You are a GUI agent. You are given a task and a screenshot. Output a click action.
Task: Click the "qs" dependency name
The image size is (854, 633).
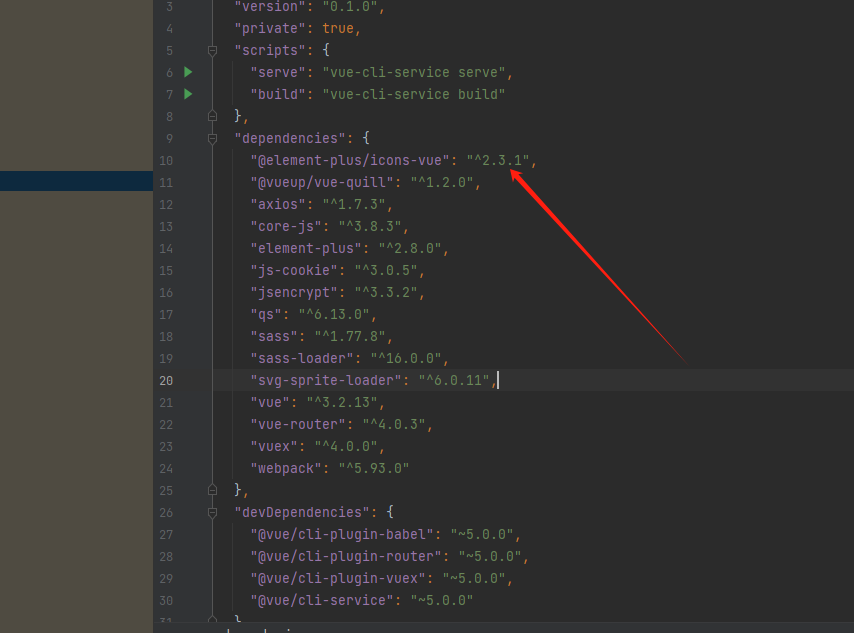coord(266,315)
